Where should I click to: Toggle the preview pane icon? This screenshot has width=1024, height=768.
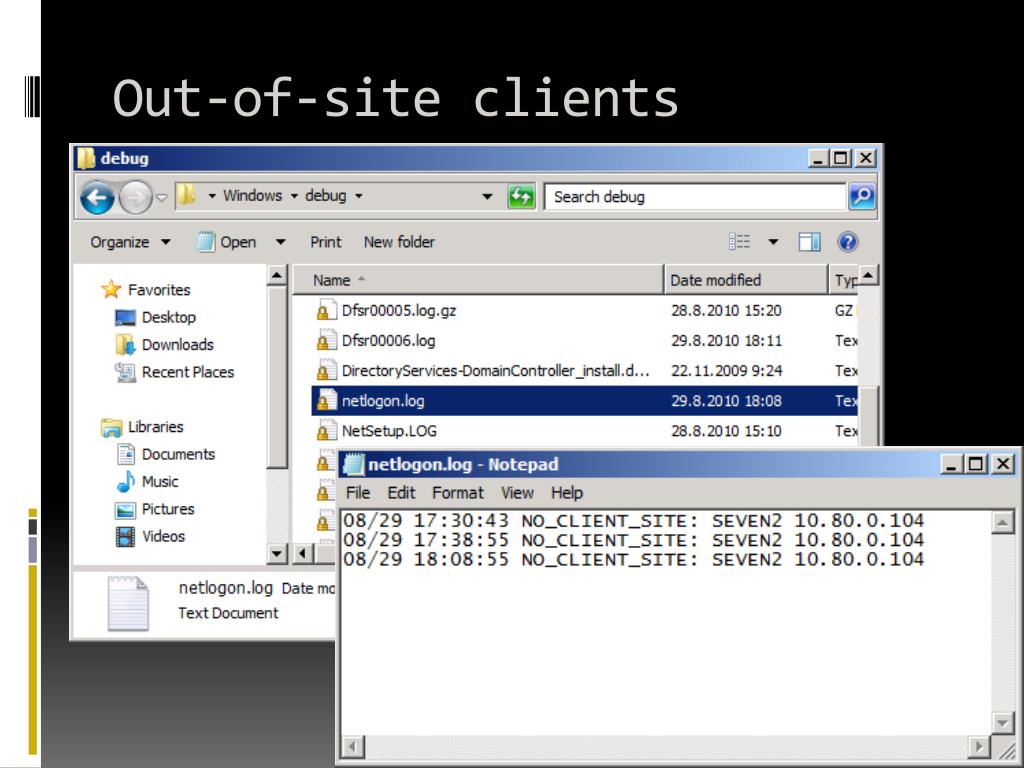(x=810, y=242)
